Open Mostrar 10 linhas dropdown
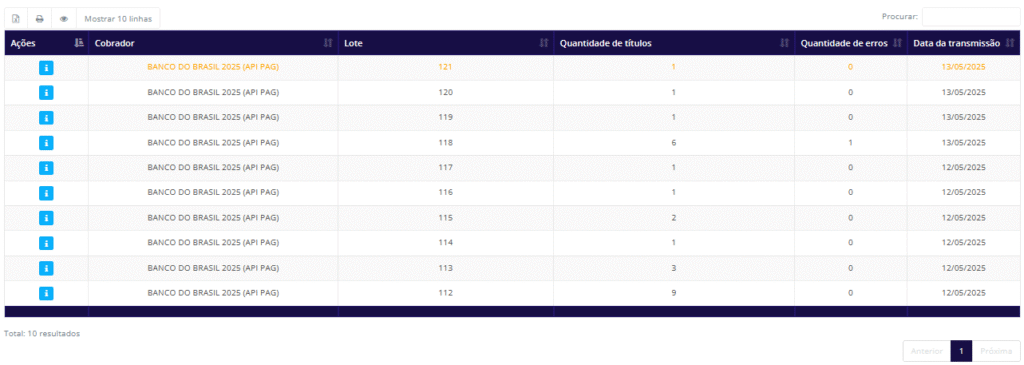1024x365 pixels. click(118, 19)
